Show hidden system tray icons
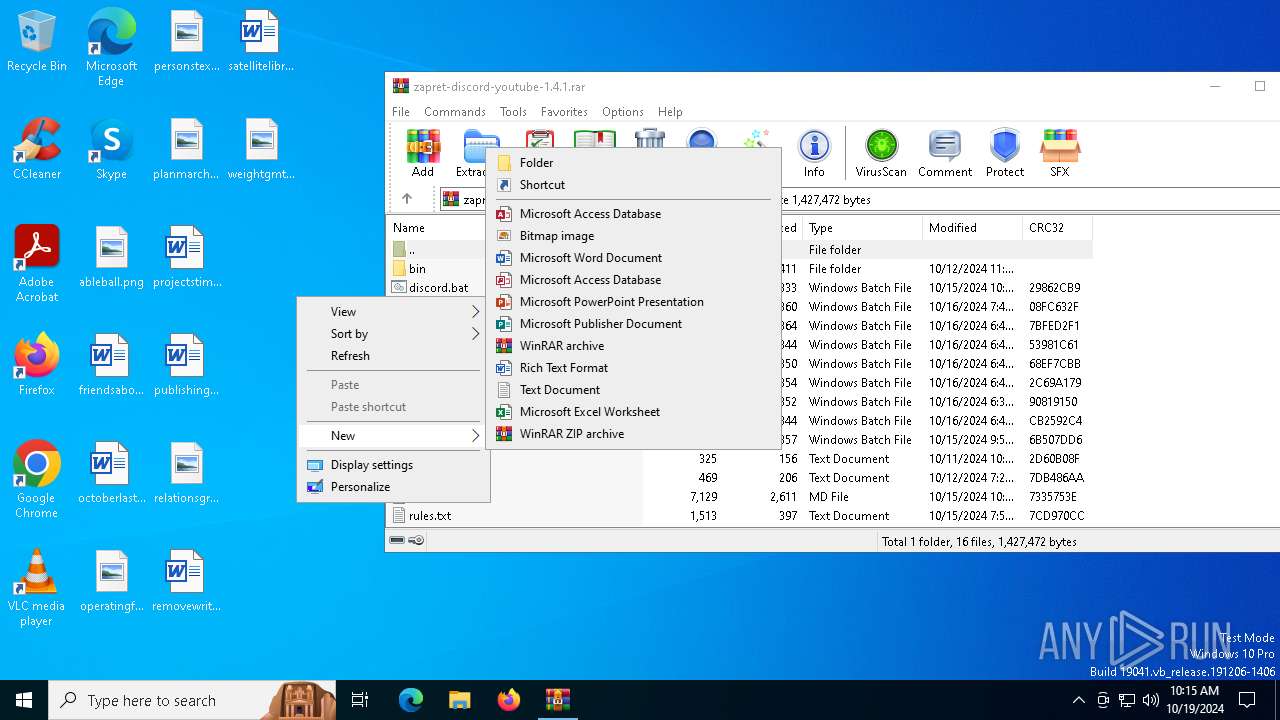The image size is (1280, 720). (x=1078, y=700)
